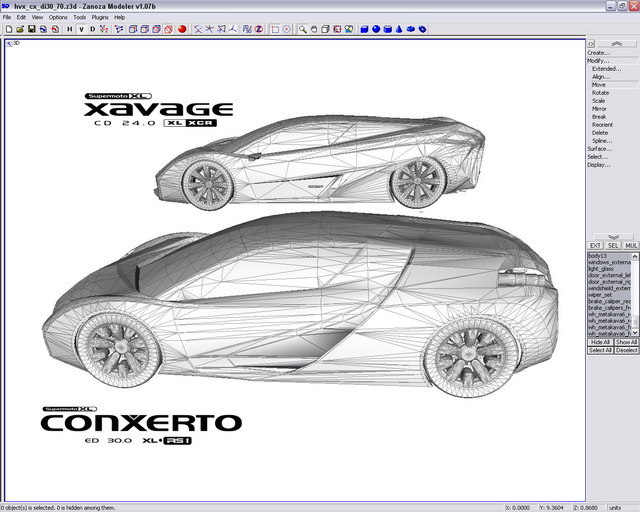
Task: Open the Plugins menu
Action: (x=100, y=17)
